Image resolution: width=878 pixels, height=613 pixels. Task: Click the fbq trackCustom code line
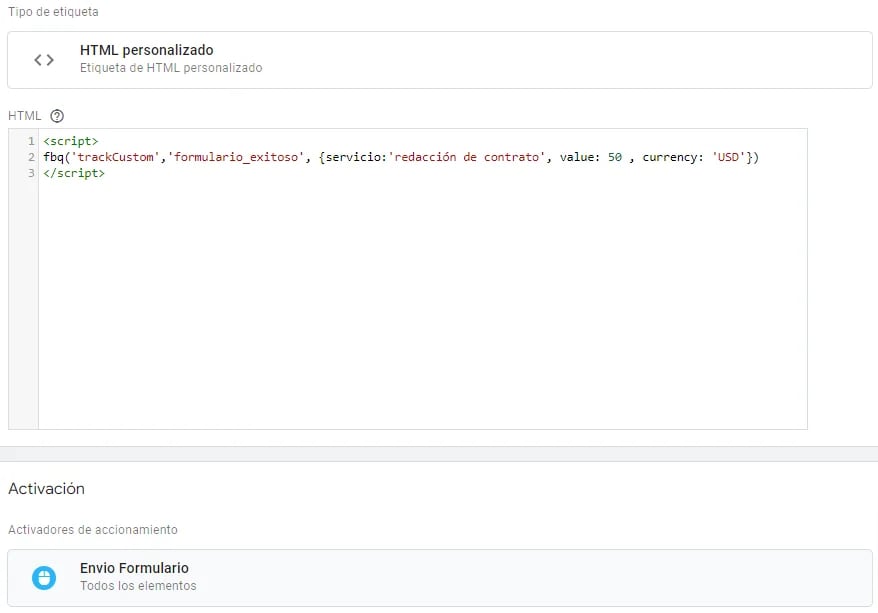coord(401,157)
